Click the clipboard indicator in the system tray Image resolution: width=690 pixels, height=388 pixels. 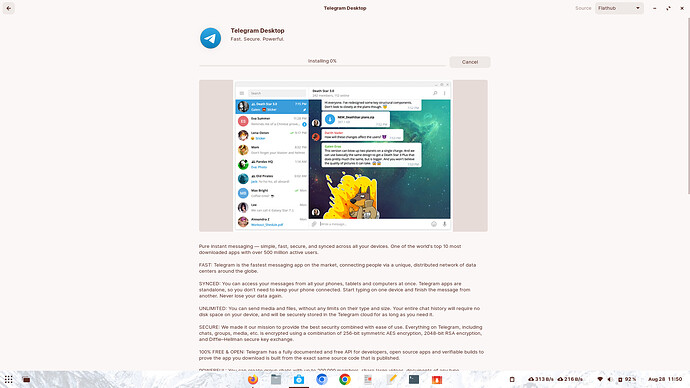point(512,379)
